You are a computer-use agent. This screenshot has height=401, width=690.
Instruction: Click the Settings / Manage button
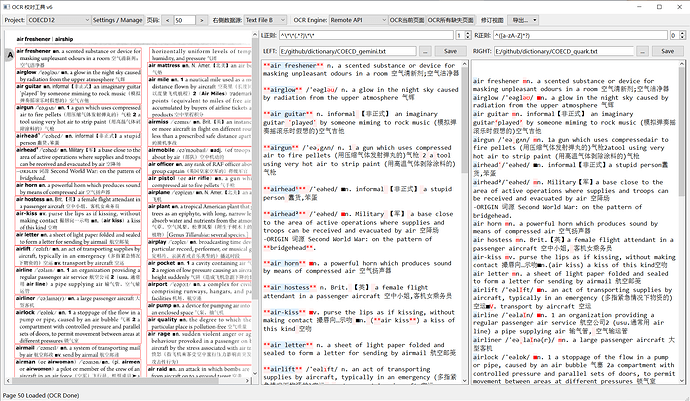point(116,20)
